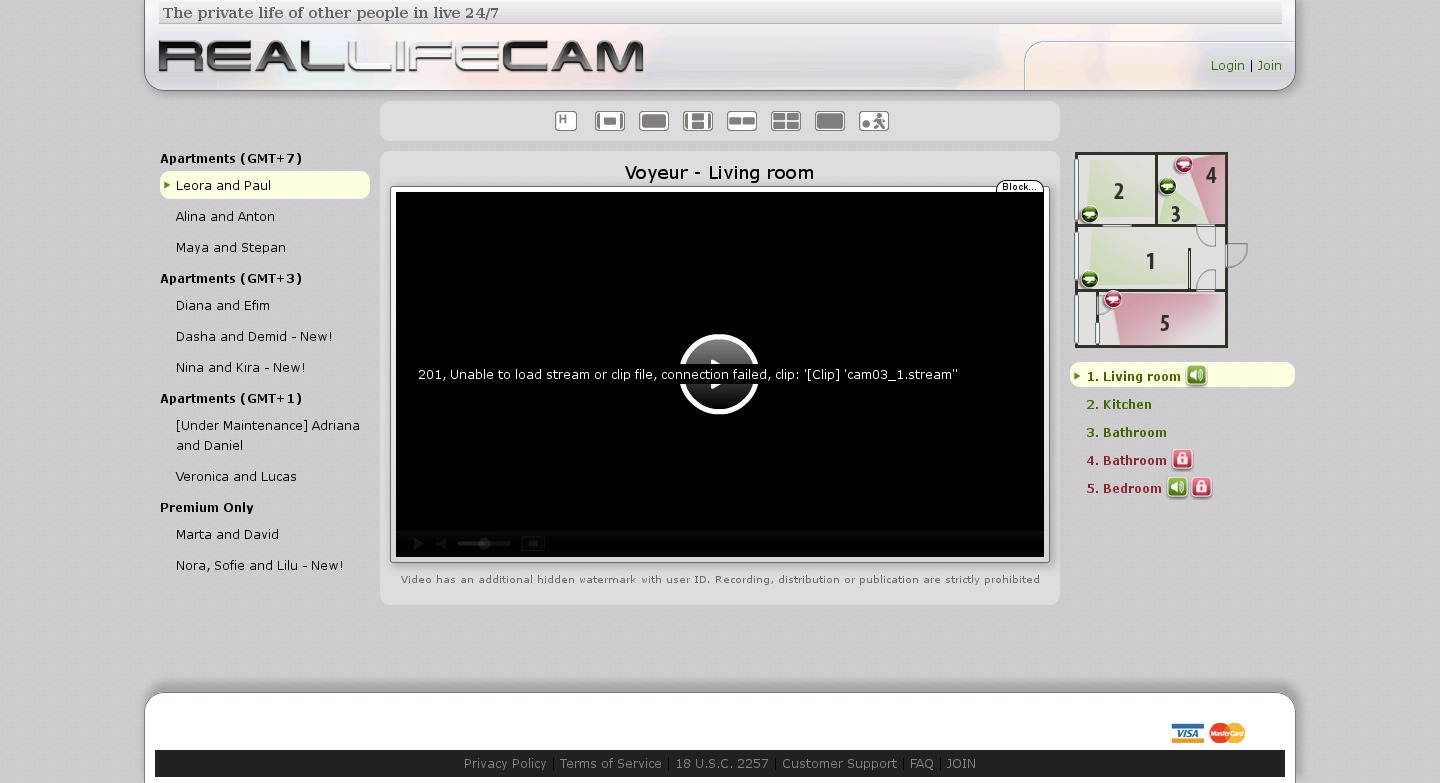Adjust the video player volume slider
Screen dimensions: 1440x783
point(484,544)
